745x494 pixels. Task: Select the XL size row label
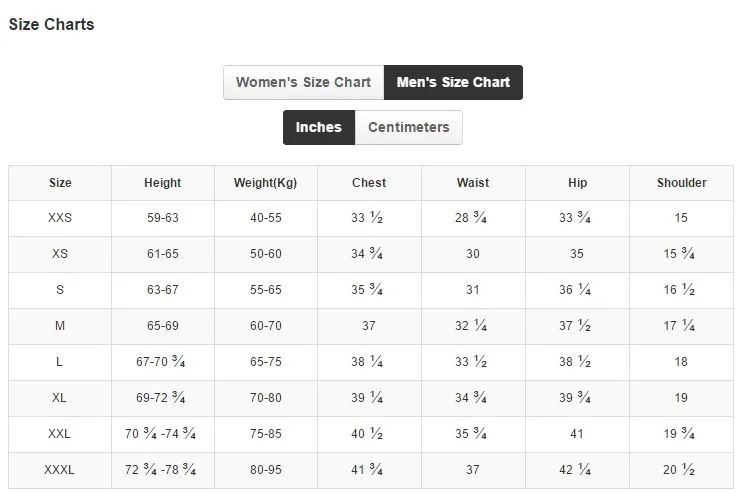pos(60,398)
